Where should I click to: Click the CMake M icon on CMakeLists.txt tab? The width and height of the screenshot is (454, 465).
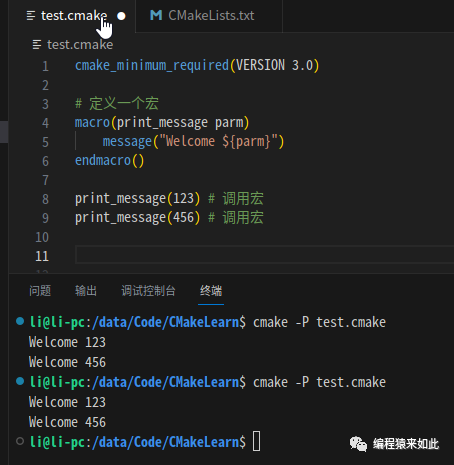pyautogui.click(x=156, y=15)
